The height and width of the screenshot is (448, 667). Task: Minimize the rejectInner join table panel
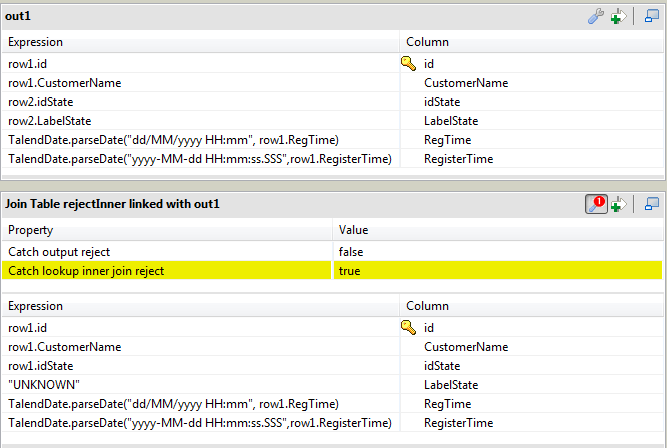[652, 204]
